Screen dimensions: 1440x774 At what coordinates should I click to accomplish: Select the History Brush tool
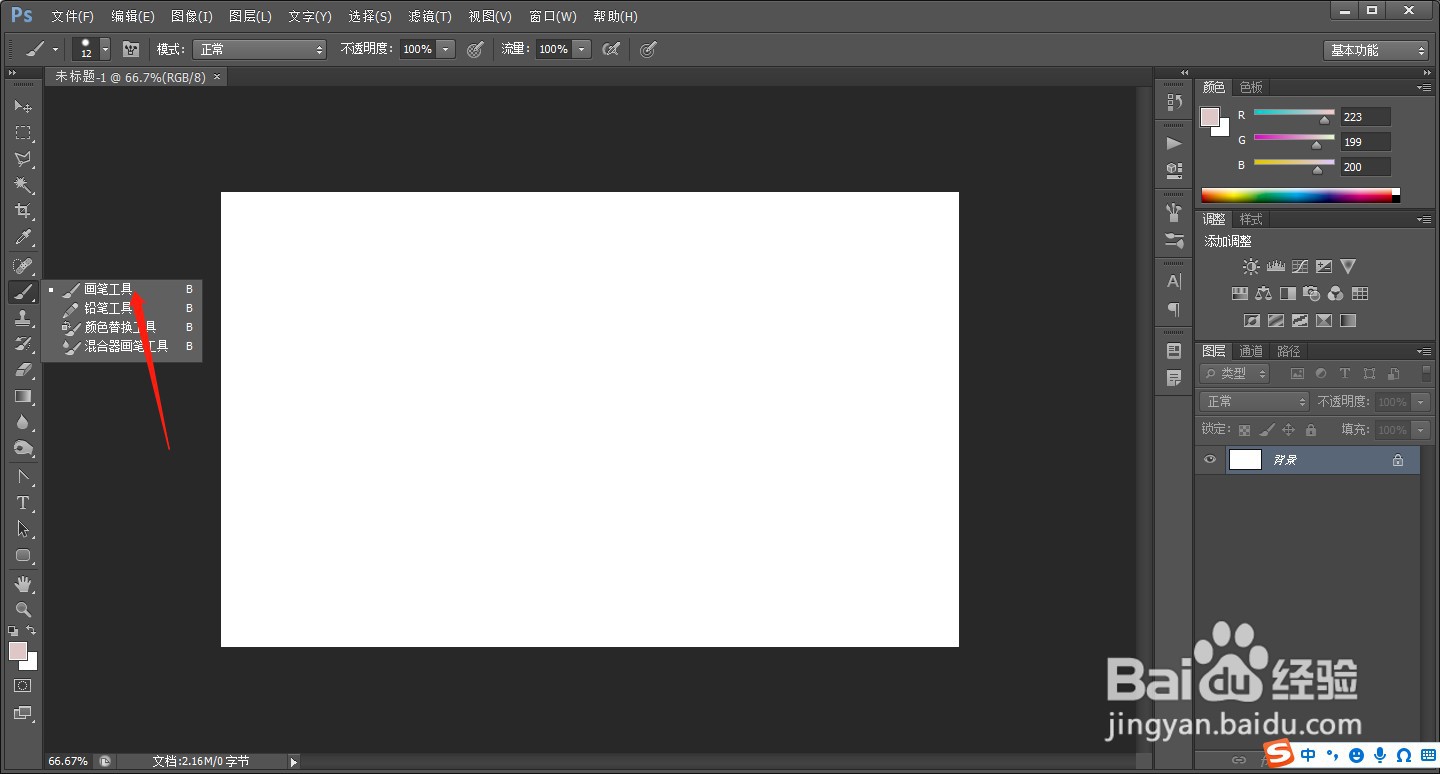[x=23, y=344]
